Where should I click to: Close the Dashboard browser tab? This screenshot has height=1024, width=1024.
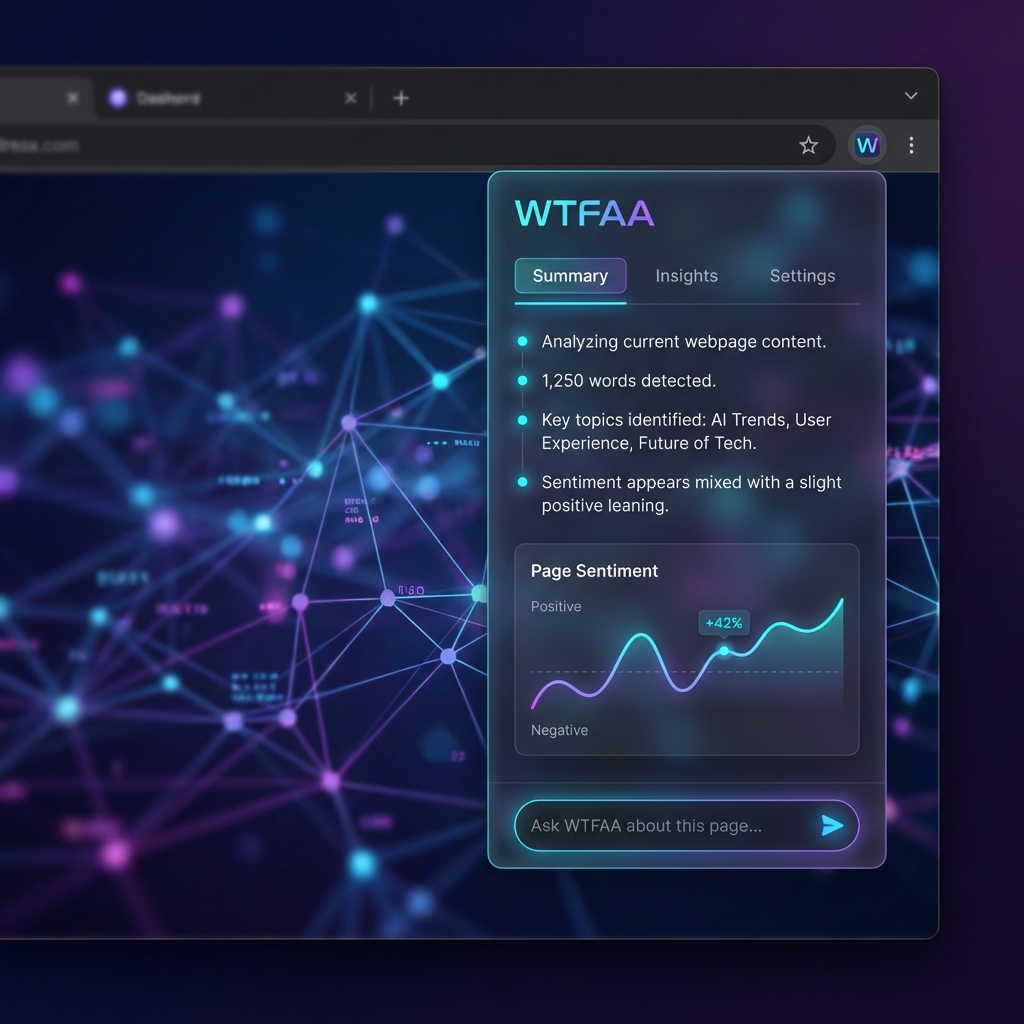[350, 97]
